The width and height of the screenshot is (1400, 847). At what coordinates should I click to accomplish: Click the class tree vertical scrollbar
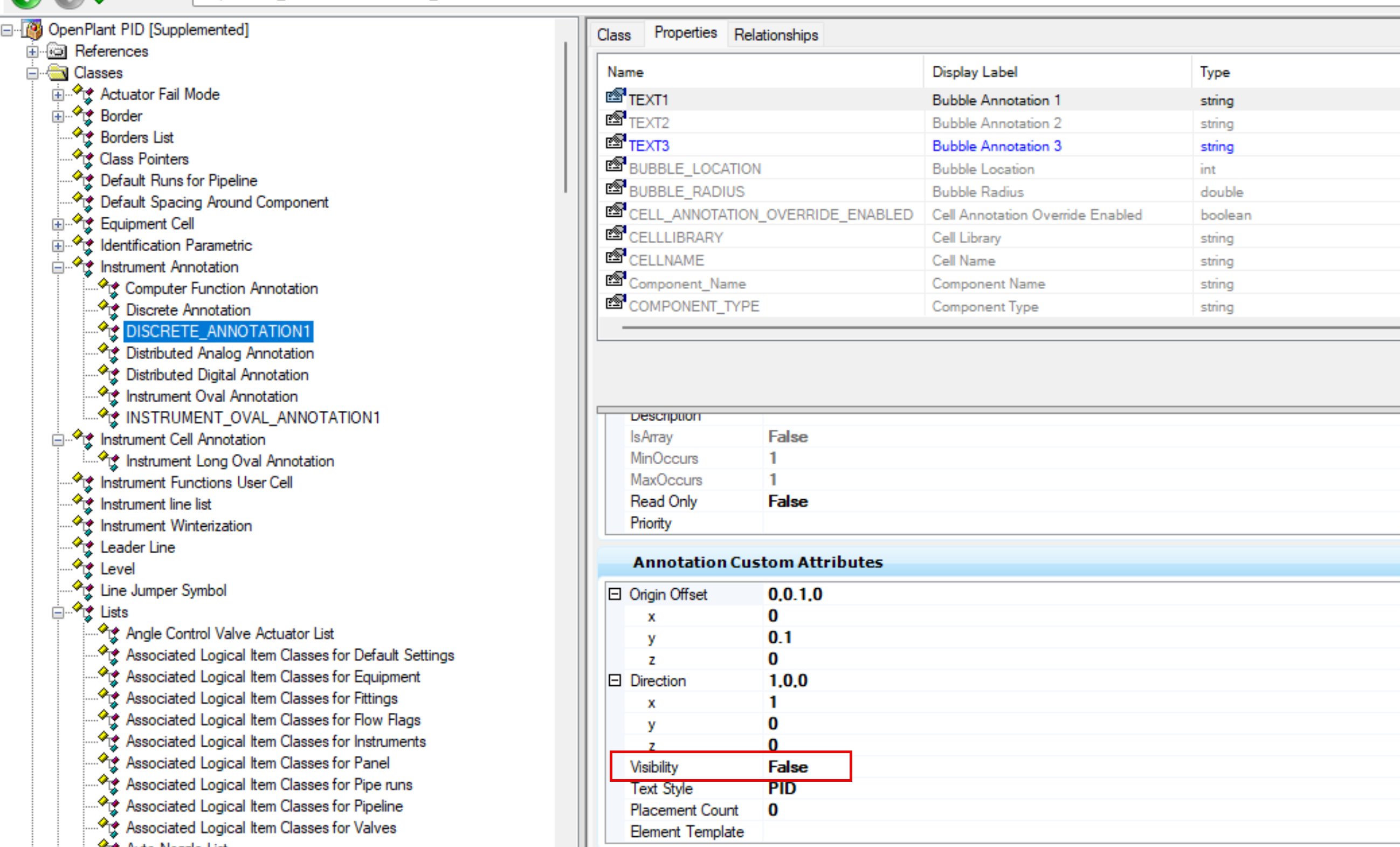tap(565, 118)
